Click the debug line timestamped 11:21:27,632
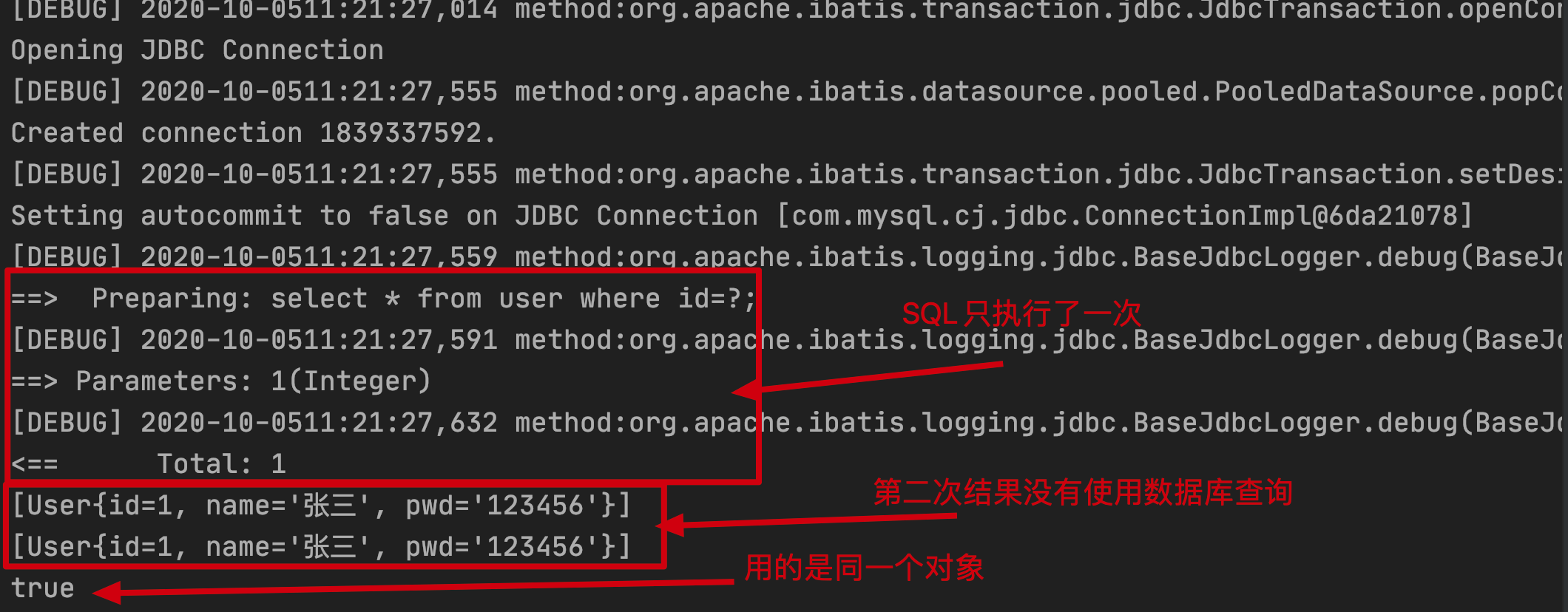 tap(789, 423)
